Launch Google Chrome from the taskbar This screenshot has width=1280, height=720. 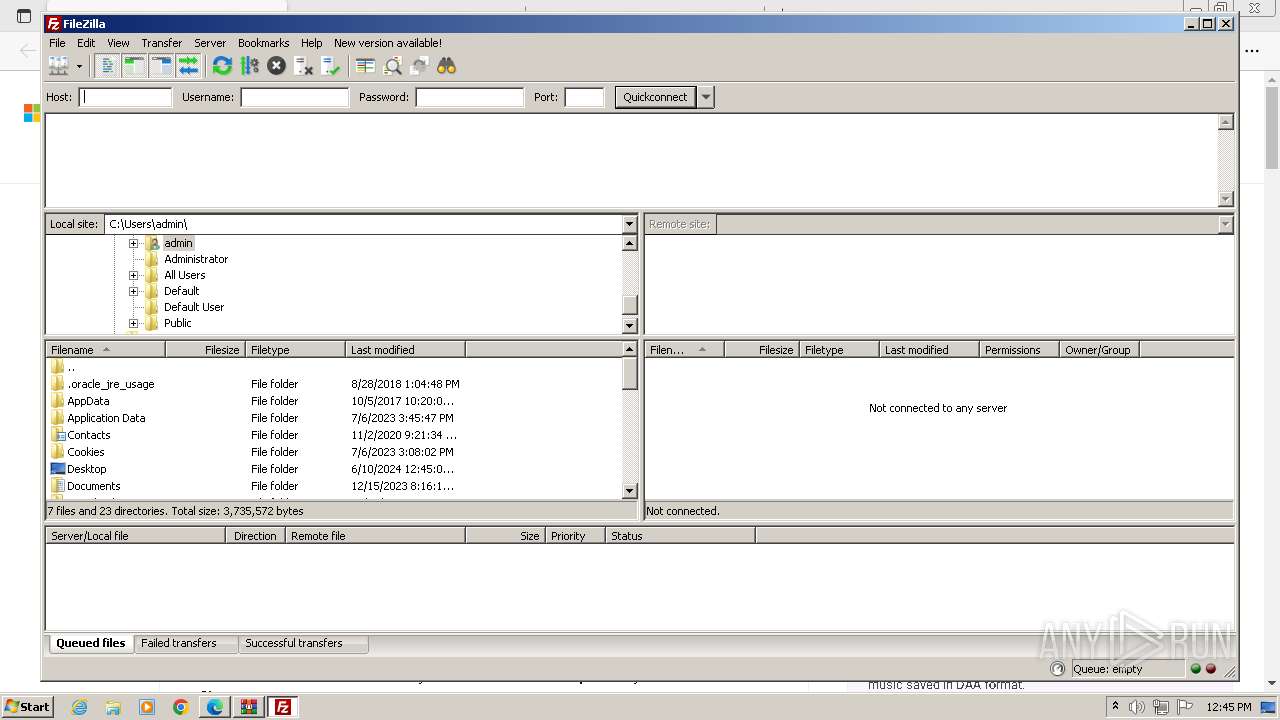(181, 707)
